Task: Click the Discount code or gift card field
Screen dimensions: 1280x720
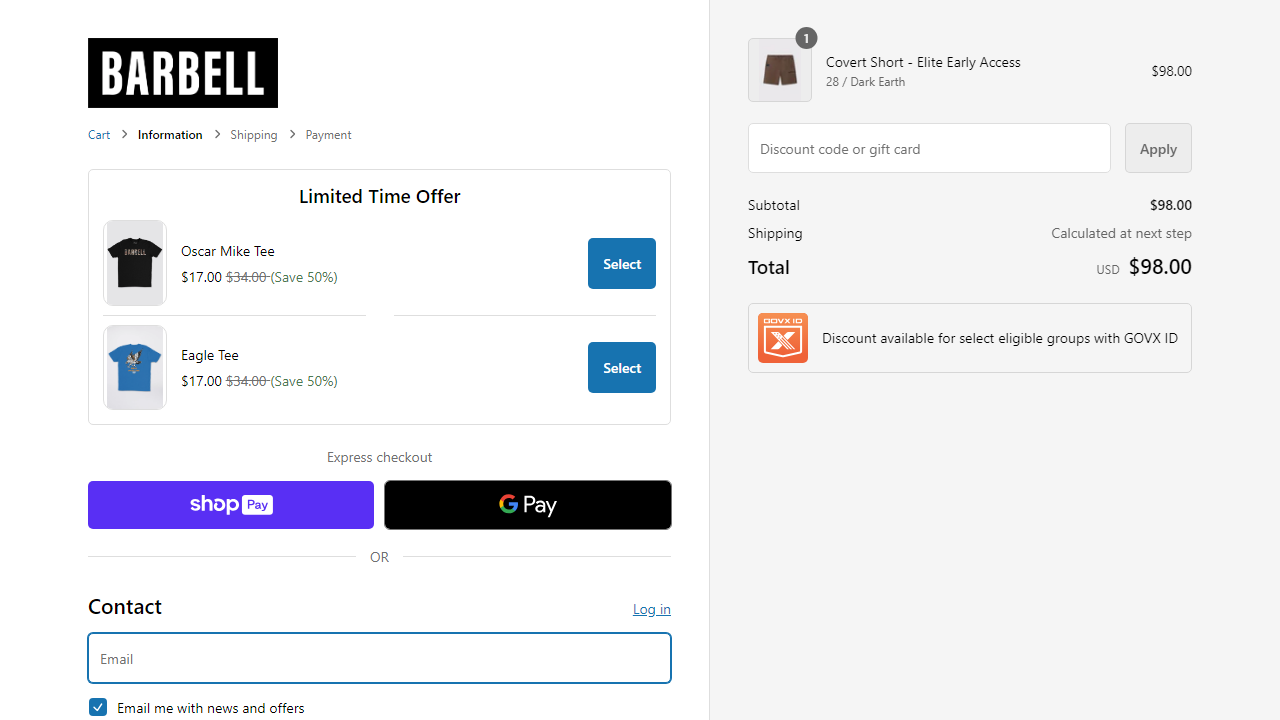Action: point(929,148)
